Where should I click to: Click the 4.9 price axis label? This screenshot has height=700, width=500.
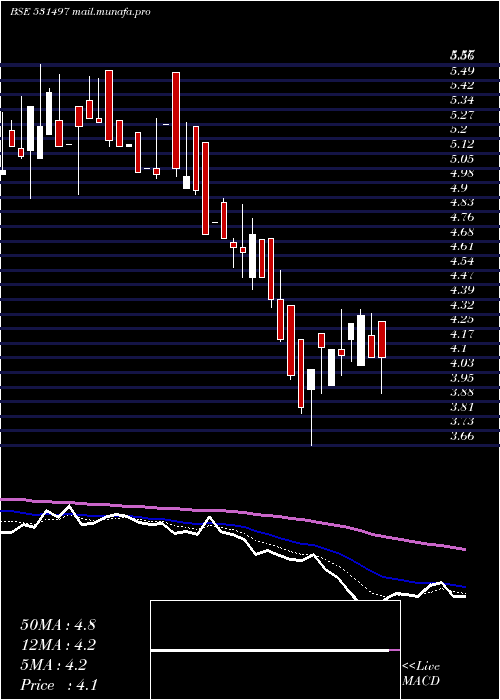[459, 188]
